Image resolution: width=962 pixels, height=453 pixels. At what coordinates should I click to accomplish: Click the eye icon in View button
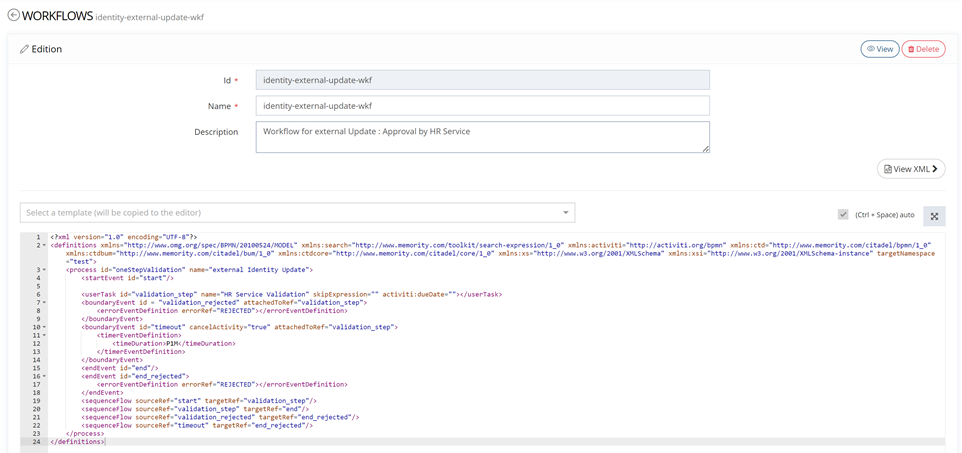(871, 49)
